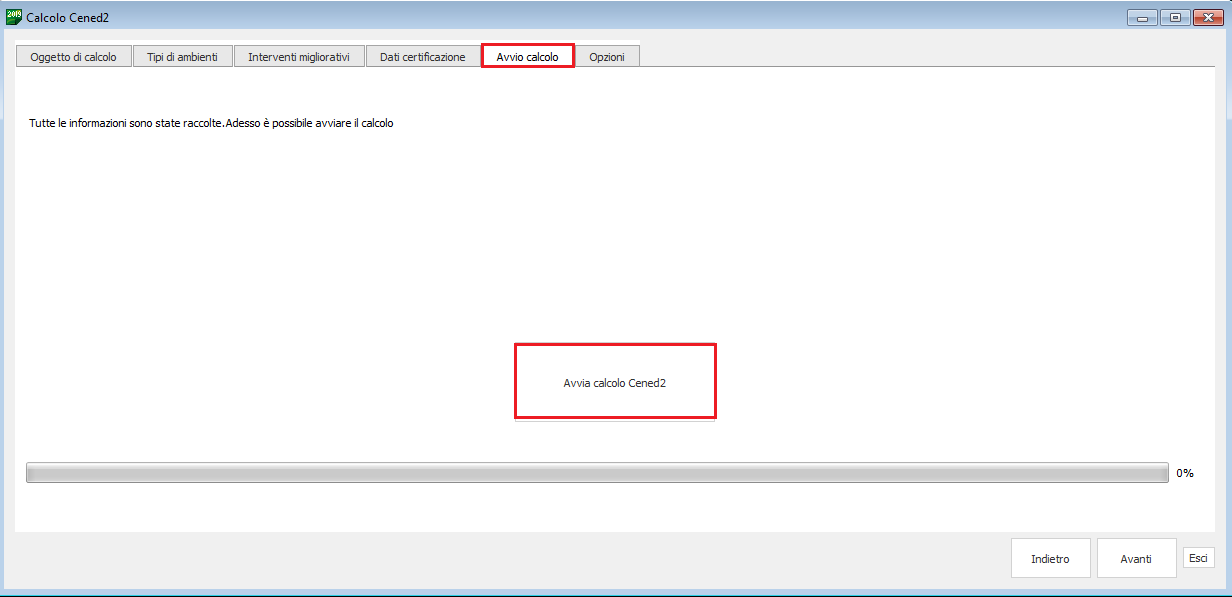The width and height of the screenshot is (1232, 597).
Task: Select the Avvio calcolo tab
Action: [527, 57]
